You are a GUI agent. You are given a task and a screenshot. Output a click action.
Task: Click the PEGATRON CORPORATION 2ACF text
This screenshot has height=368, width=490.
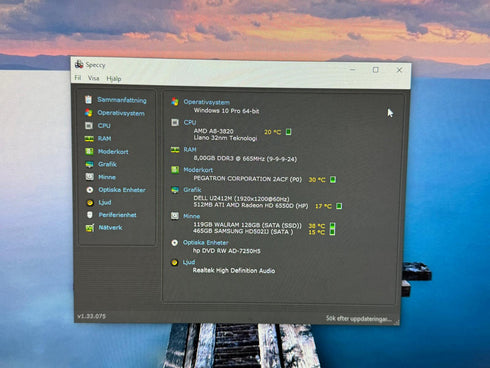pos(247,179)
